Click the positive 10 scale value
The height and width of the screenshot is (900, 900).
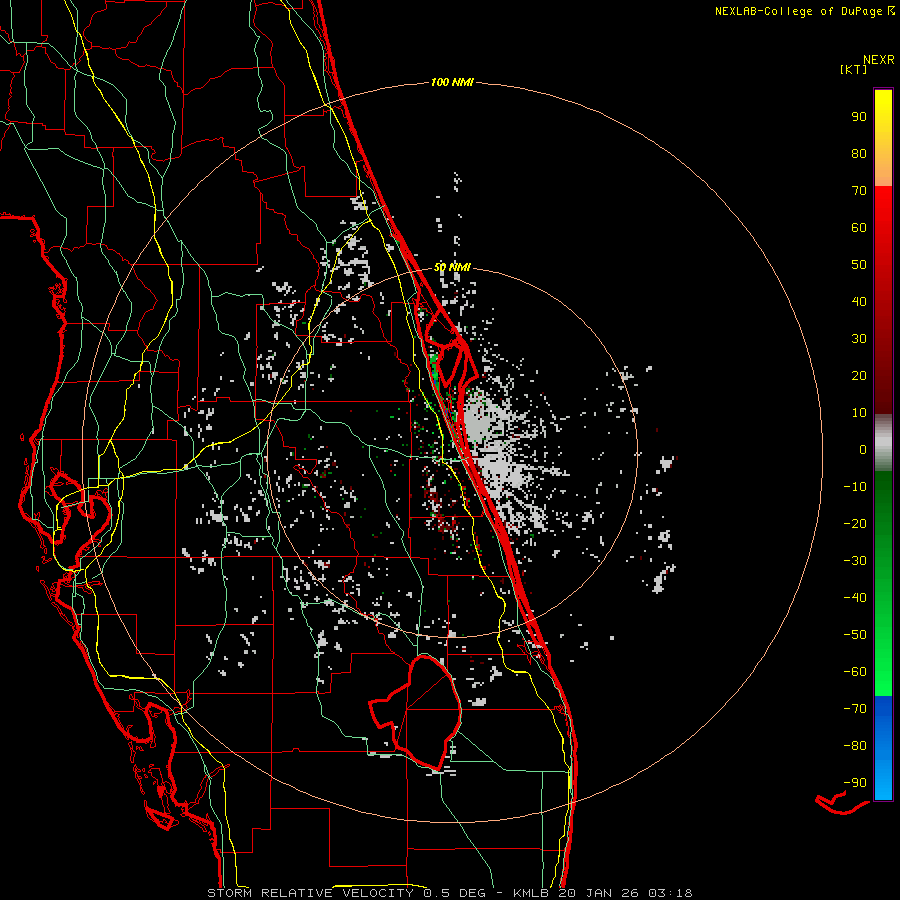click(859, 413)
